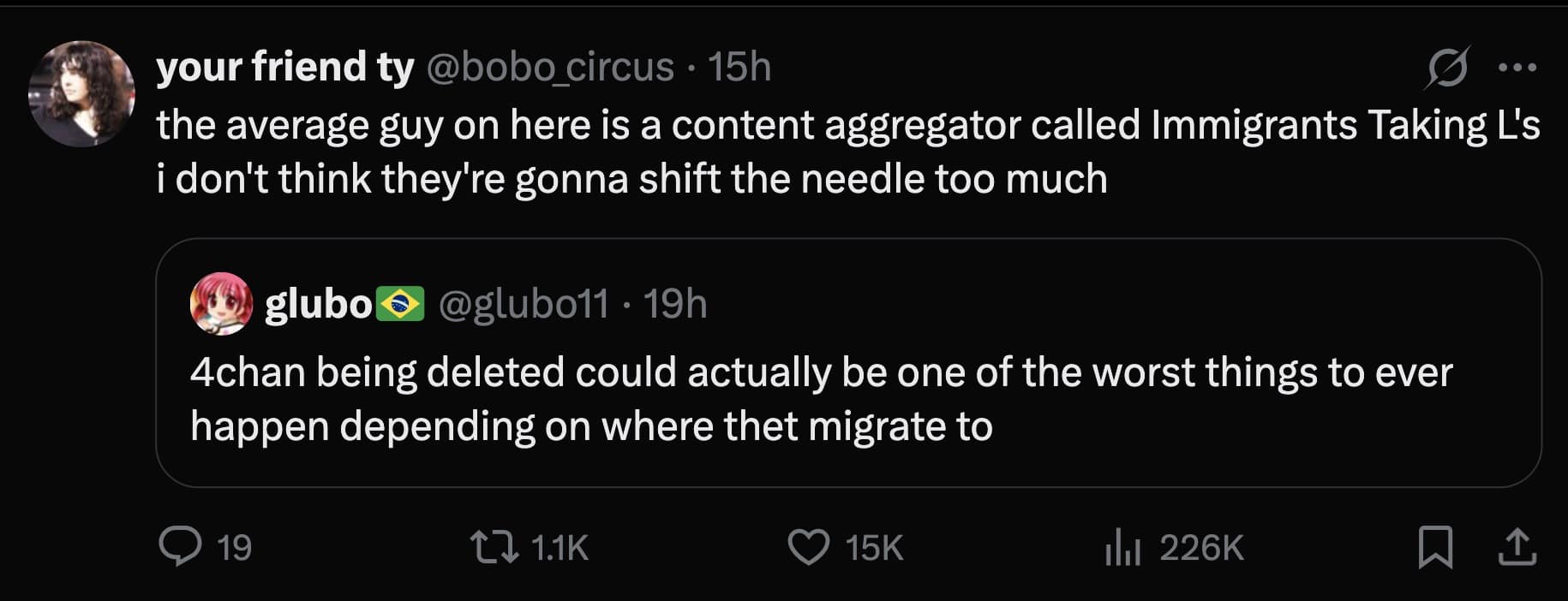Click the main tweet text about content aggregators
The image size is (1568, 601).
847,152
